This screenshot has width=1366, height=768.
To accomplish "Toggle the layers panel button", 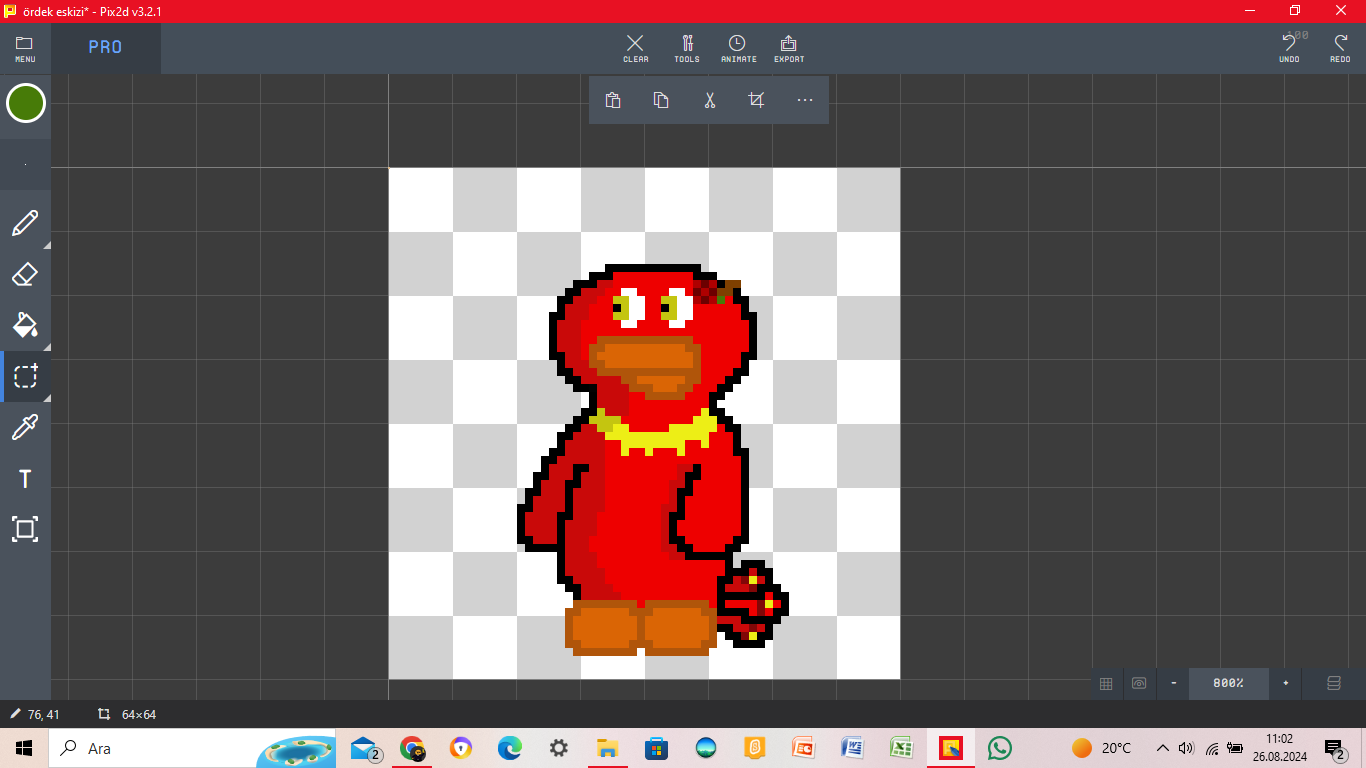I will coord(1333,684).
